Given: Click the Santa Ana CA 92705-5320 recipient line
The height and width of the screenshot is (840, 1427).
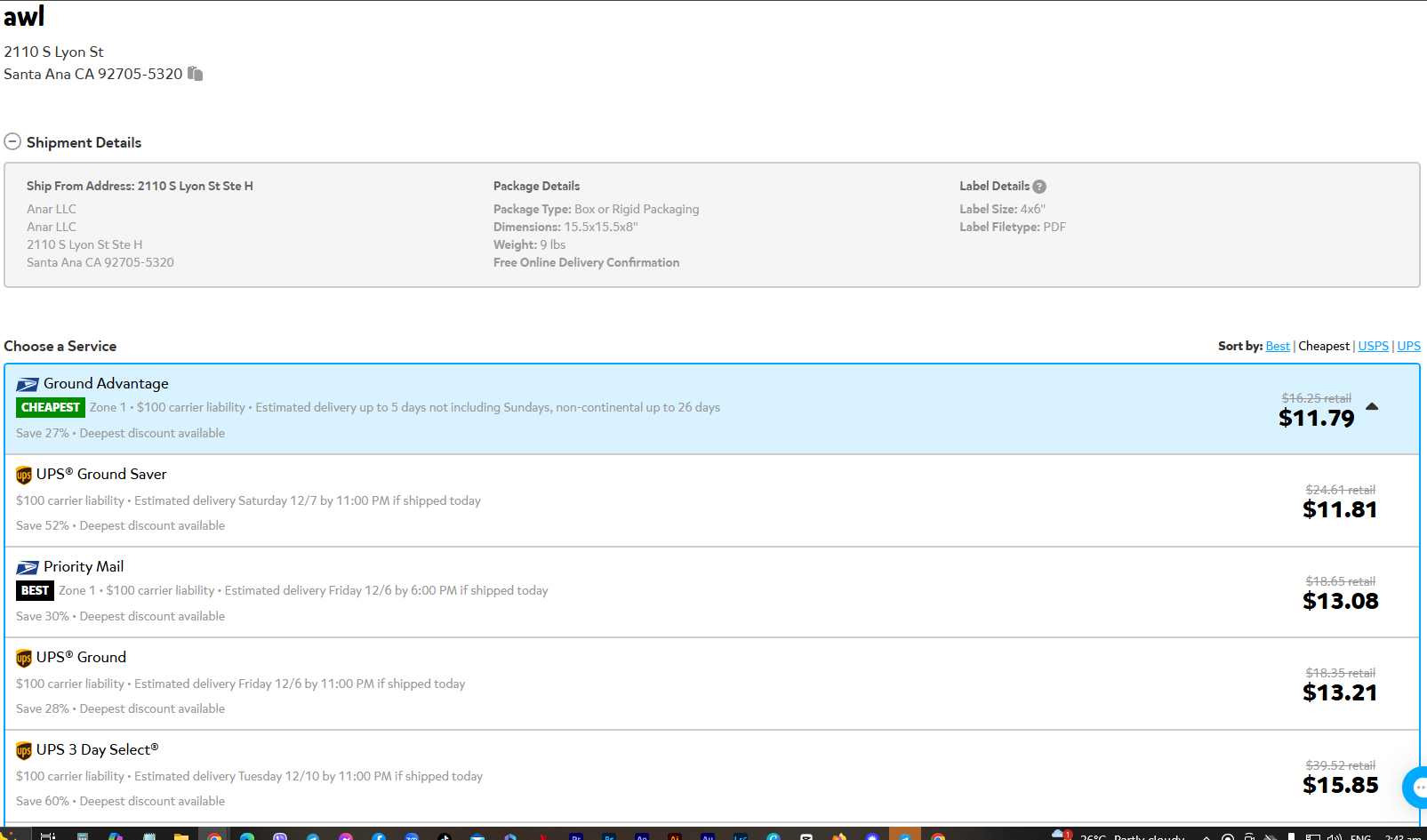Looking at the screenshot, I should 92,74.
